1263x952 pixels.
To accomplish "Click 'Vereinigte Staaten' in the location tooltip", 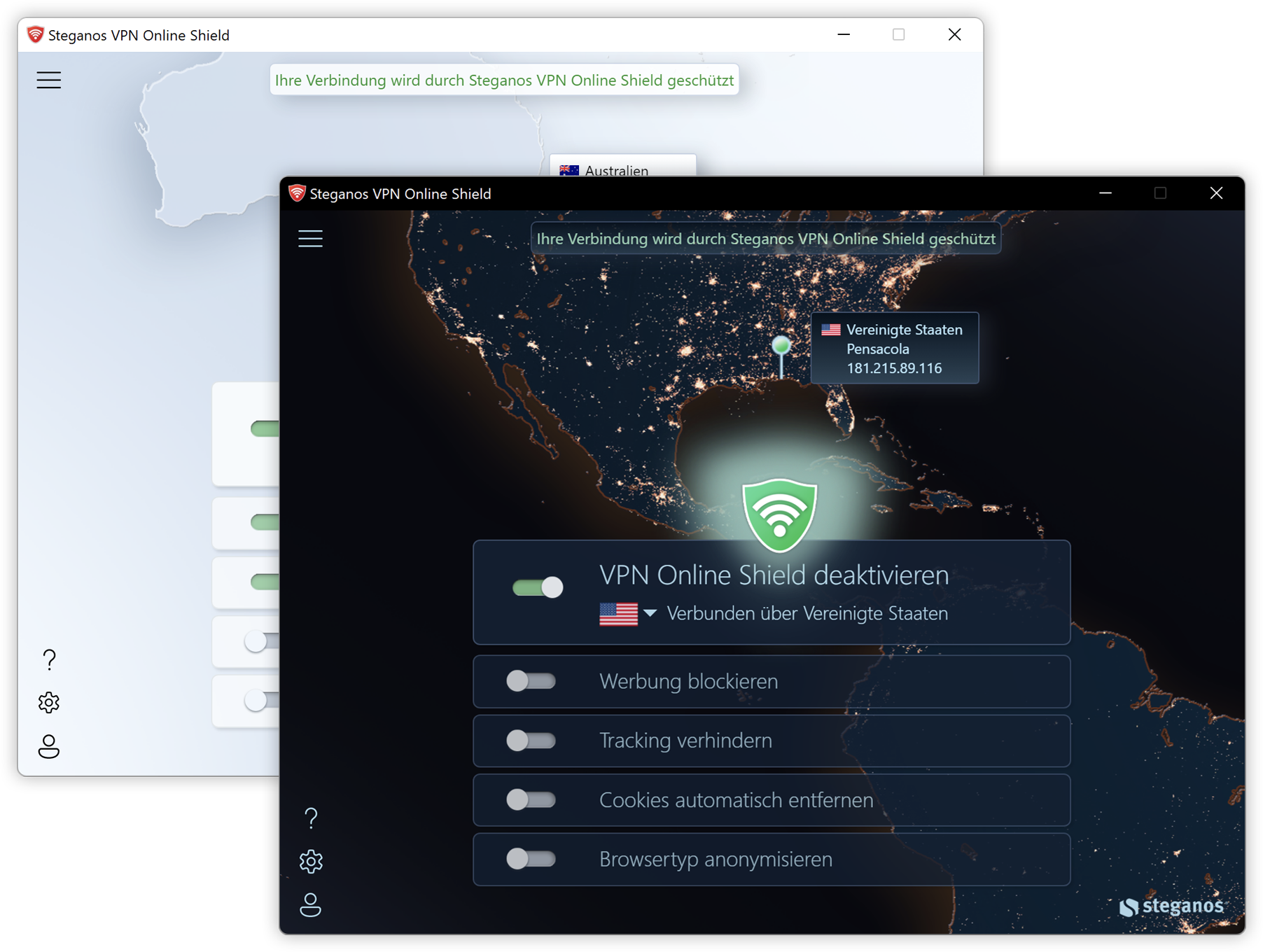I will pyautogui.click(x=905, y=330).
